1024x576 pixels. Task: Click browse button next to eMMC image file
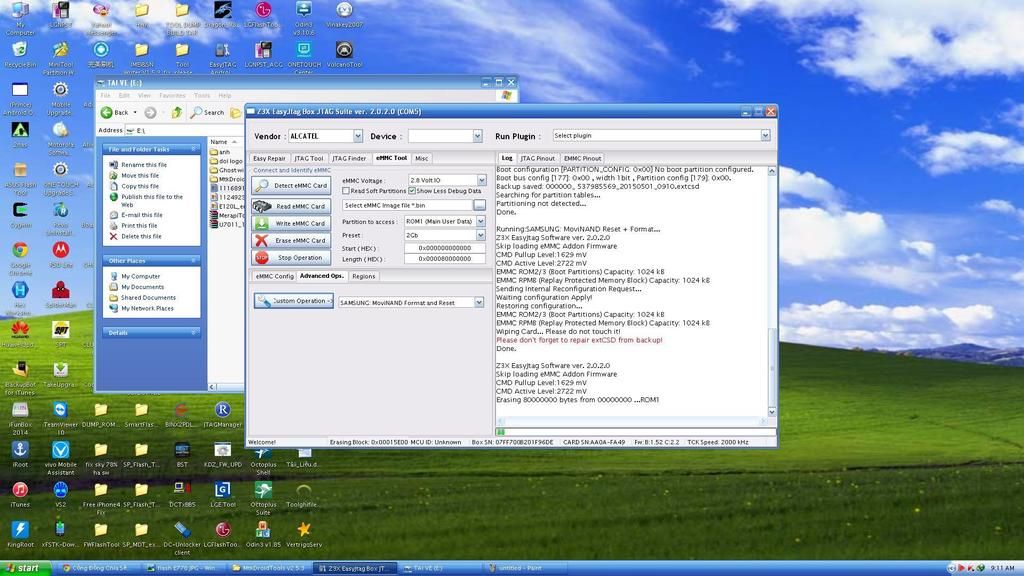[x=479, y=205]
